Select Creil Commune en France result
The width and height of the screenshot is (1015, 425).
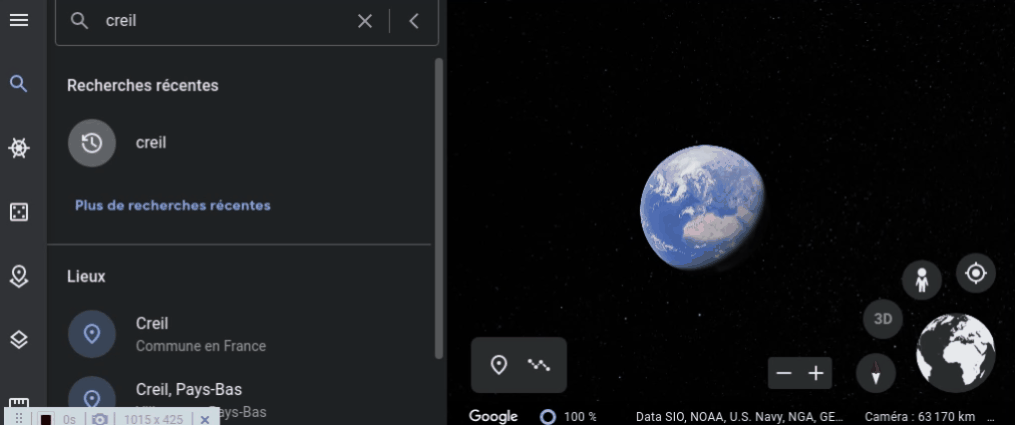(x=240, y=334)
